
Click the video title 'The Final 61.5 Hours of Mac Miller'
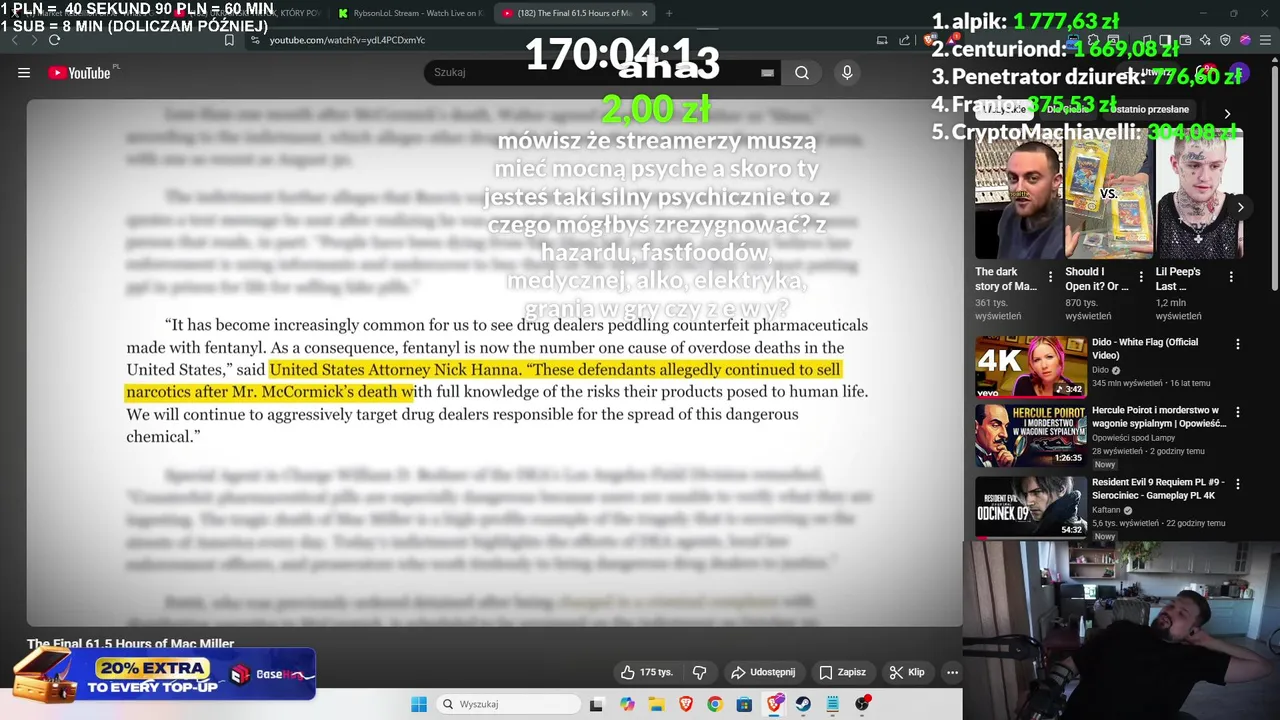[x=130, y=644]
